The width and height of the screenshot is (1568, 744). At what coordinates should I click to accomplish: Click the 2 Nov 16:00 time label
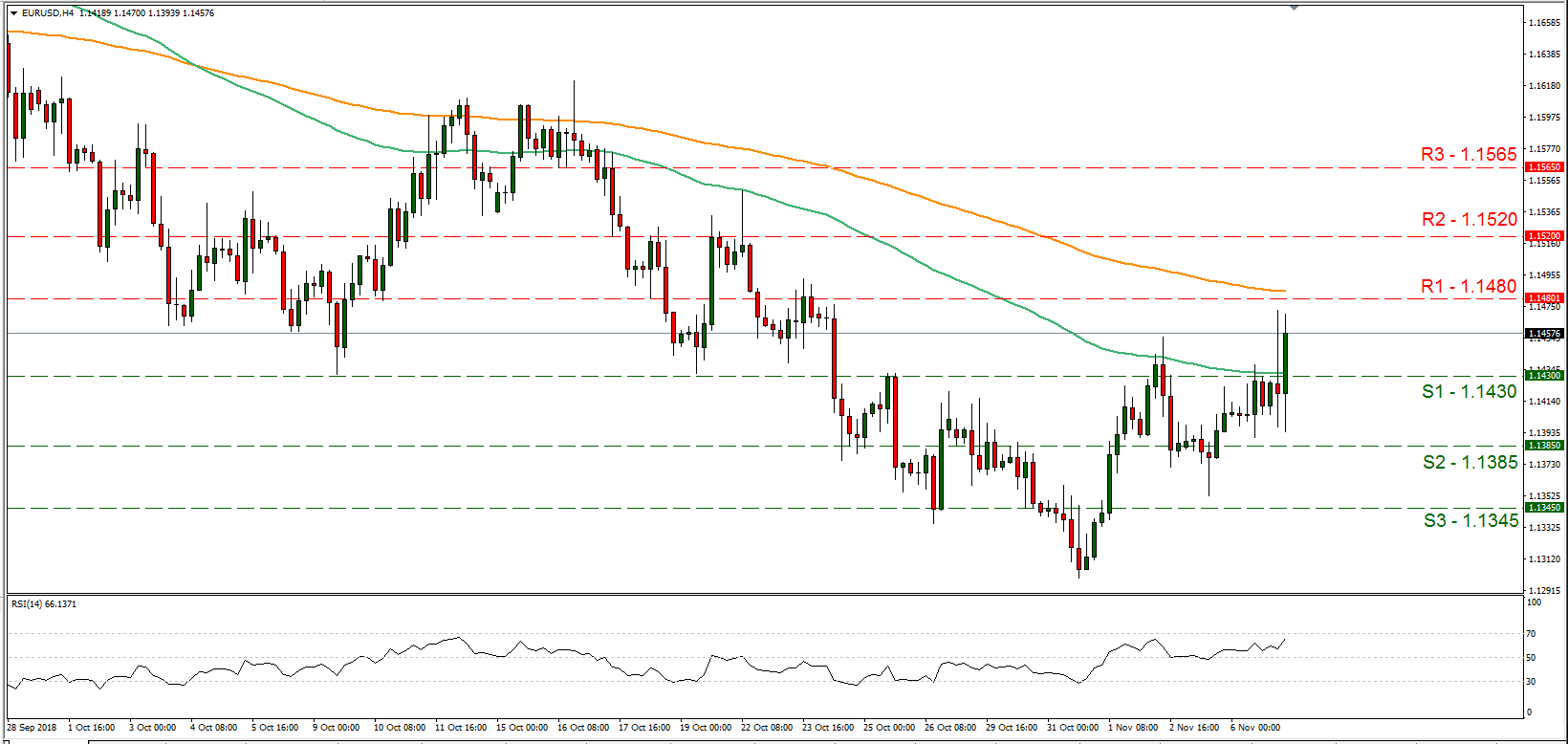point(1195,728)
